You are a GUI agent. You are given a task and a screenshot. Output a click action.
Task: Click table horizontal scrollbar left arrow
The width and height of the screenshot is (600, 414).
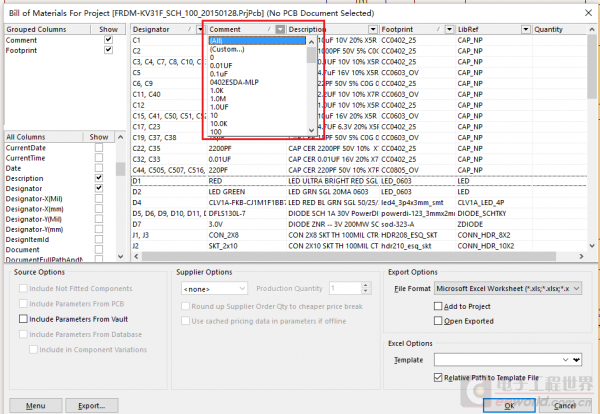[x=137, y=256]
